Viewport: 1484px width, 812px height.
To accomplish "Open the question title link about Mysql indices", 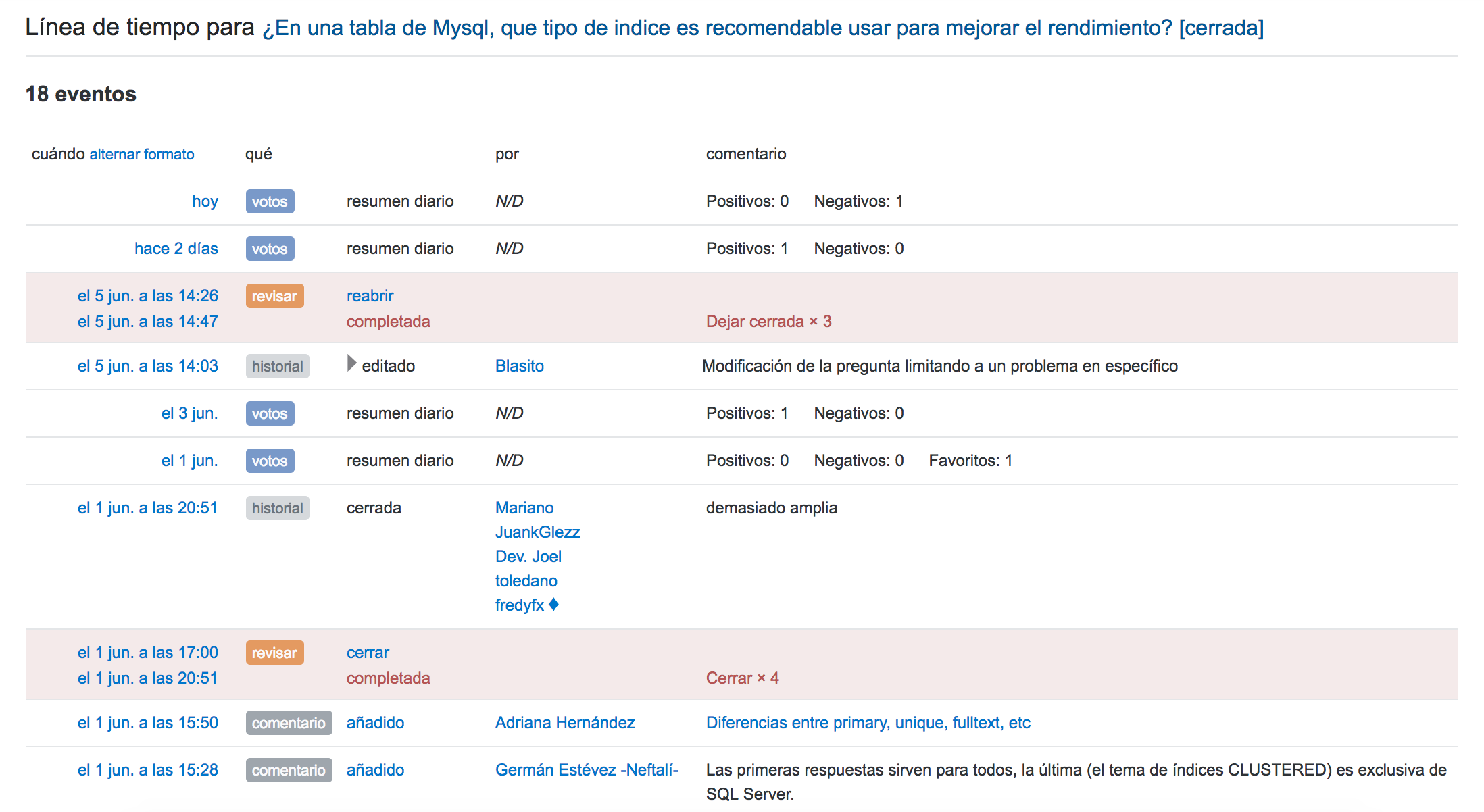I will point(763,28).
